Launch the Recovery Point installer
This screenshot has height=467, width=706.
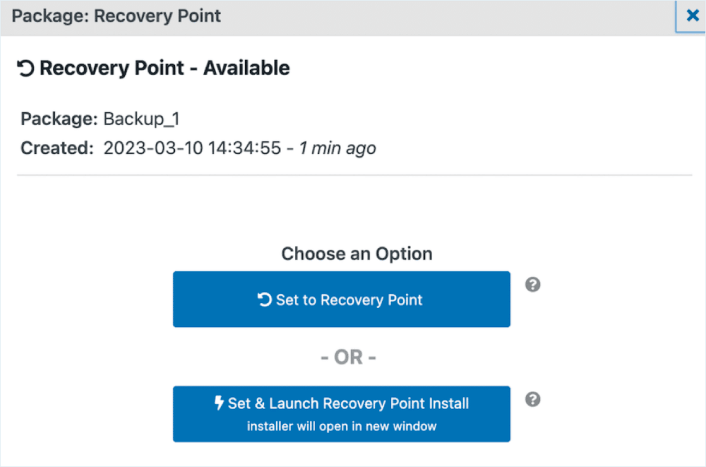tap(341, 414)
